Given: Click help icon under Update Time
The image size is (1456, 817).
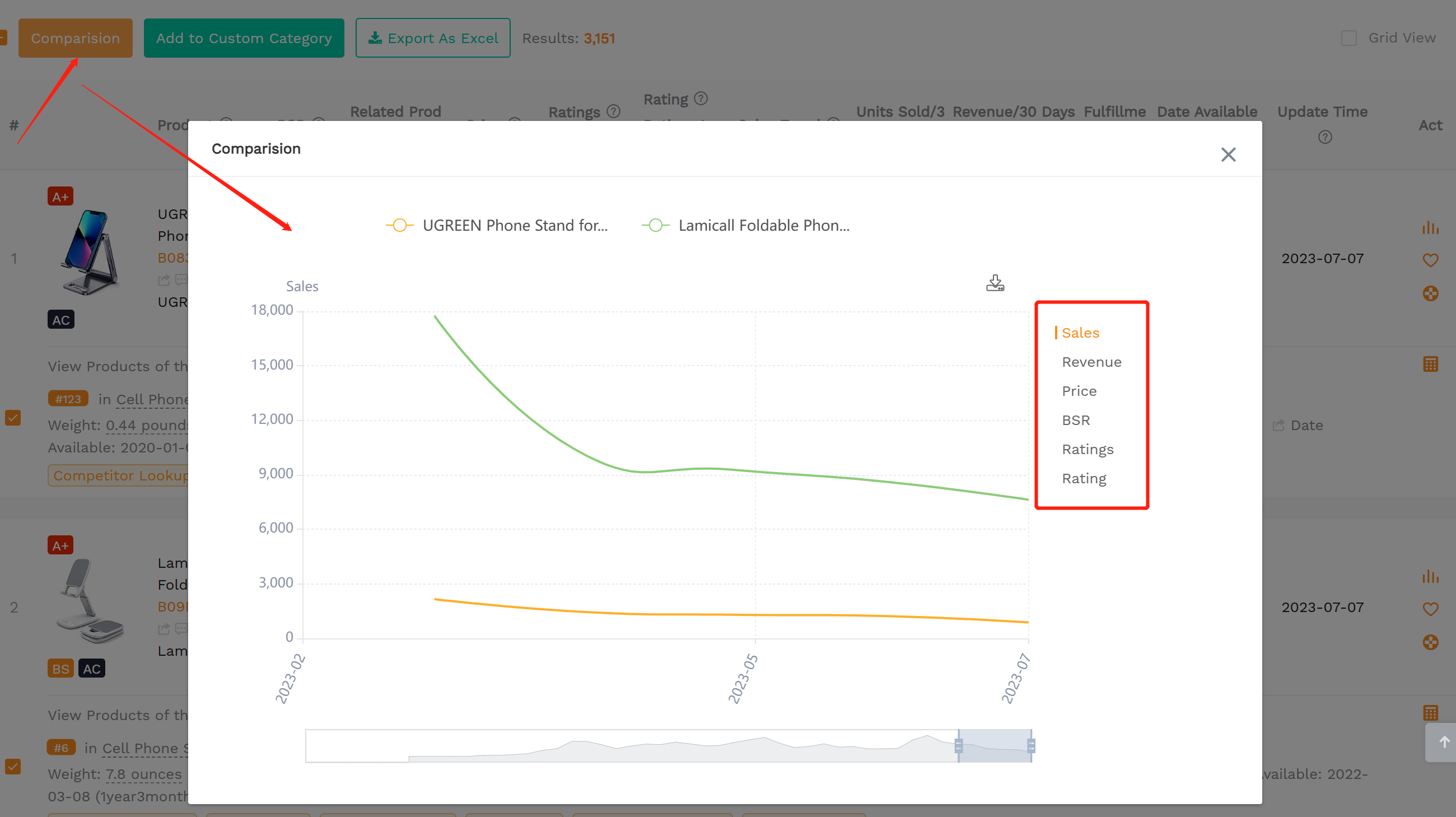Looking at the screenshot, I should [x=1325, y=137].
